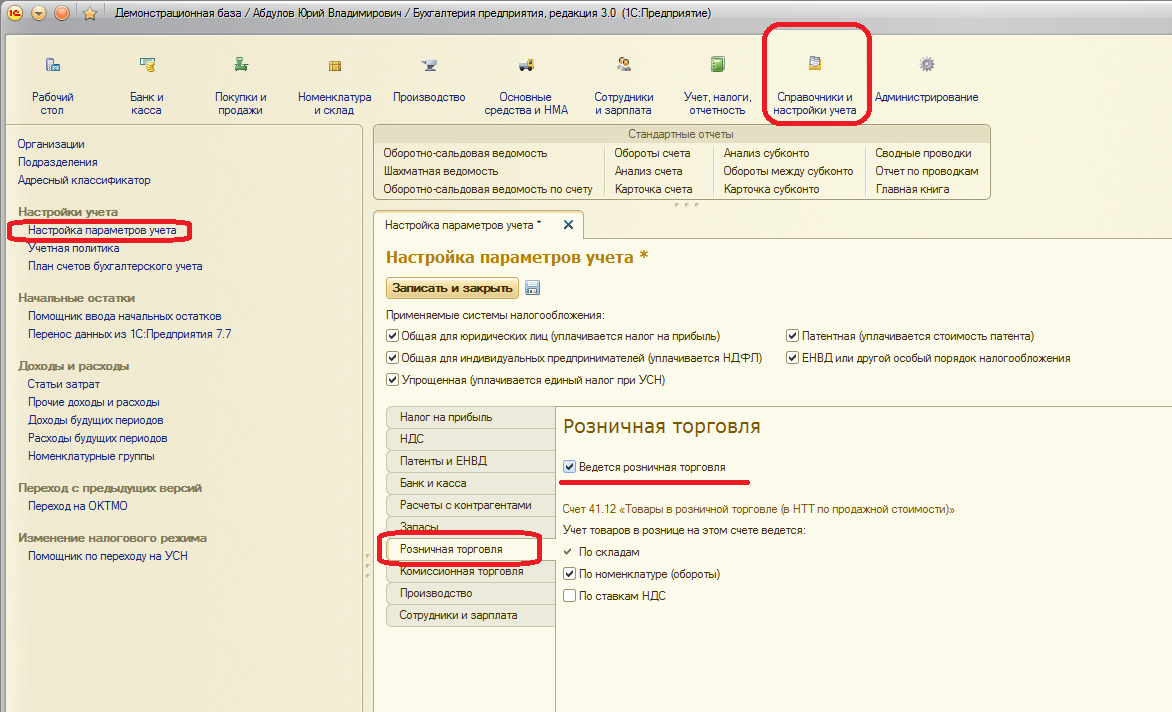Click the favorites star icon in title bar

90,13
